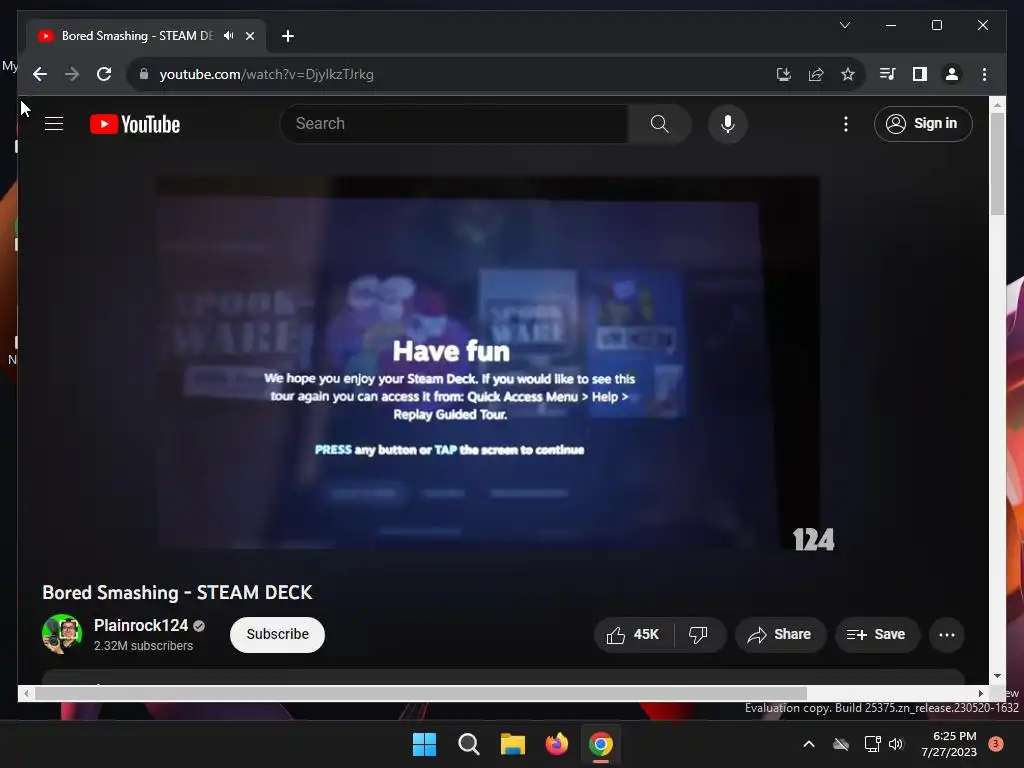Viewport: 1024px width, 768px height.
Task: Open the Plainrock124 channel name link
Action: (x=141, y=626)
